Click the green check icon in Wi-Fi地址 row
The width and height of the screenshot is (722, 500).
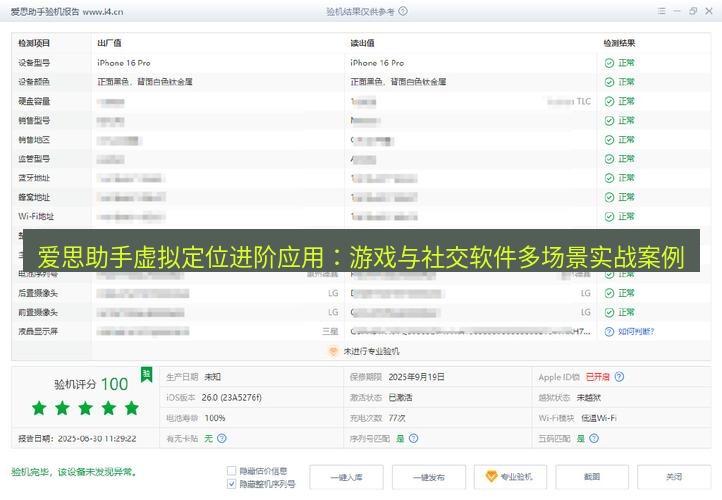click(x=609, y=217)
